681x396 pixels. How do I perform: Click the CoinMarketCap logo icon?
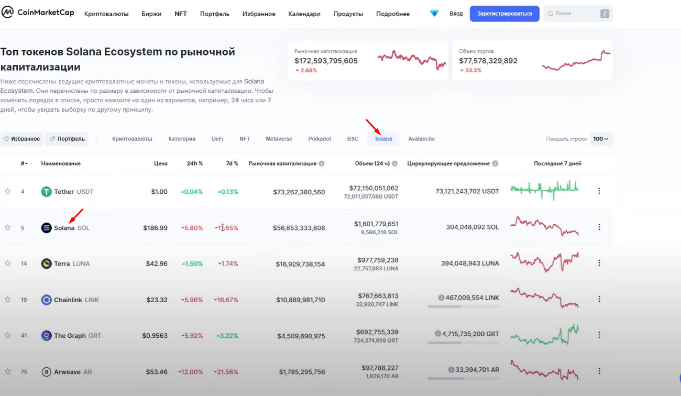7,12
